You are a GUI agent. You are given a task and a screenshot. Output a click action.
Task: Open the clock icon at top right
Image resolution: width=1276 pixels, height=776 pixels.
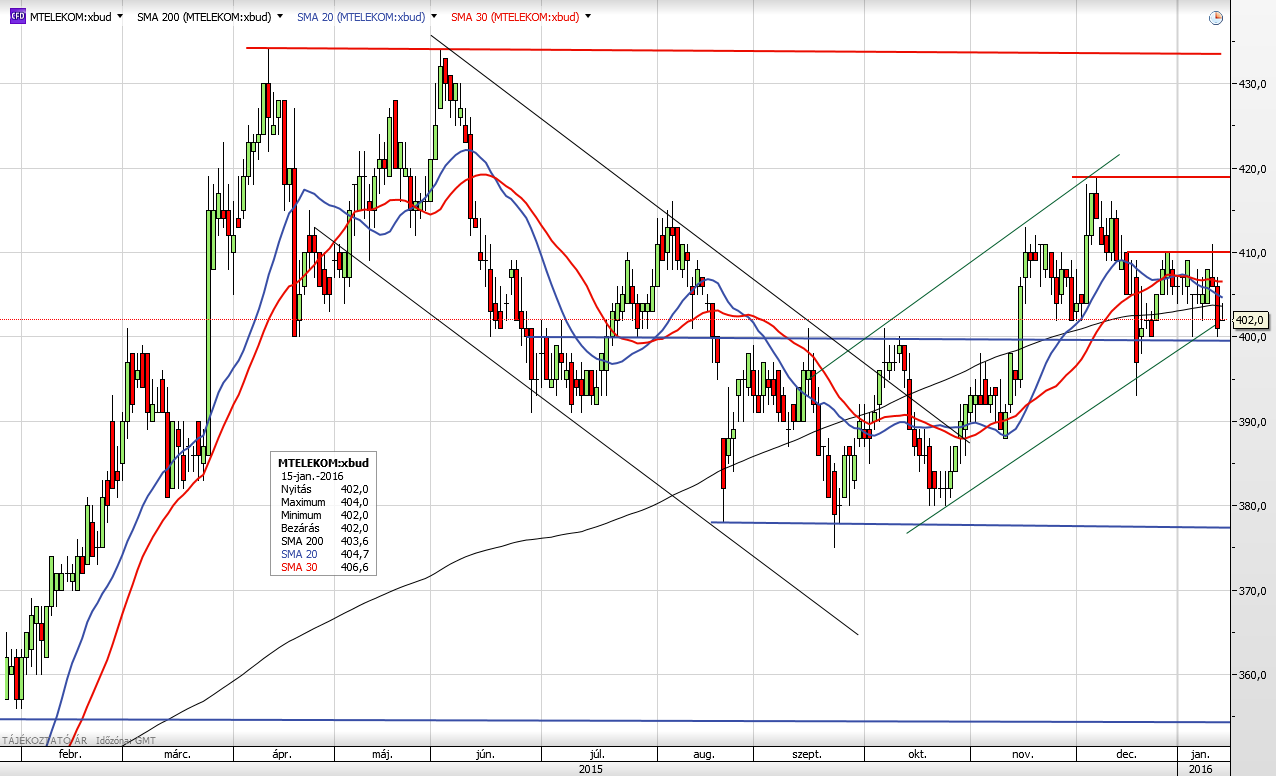click(x=1215, y=18)
